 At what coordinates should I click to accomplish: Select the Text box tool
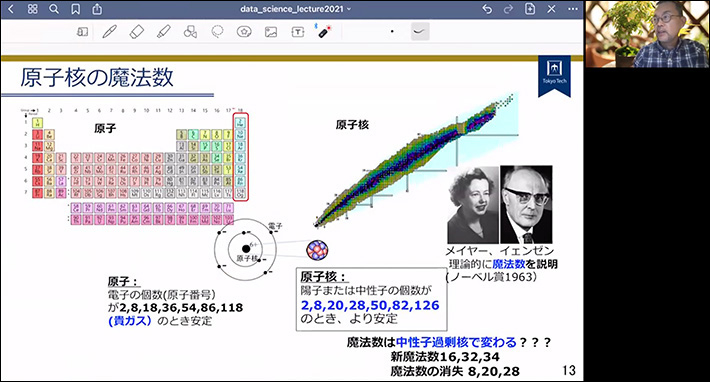pyautogui.click(x=297, y=32)
